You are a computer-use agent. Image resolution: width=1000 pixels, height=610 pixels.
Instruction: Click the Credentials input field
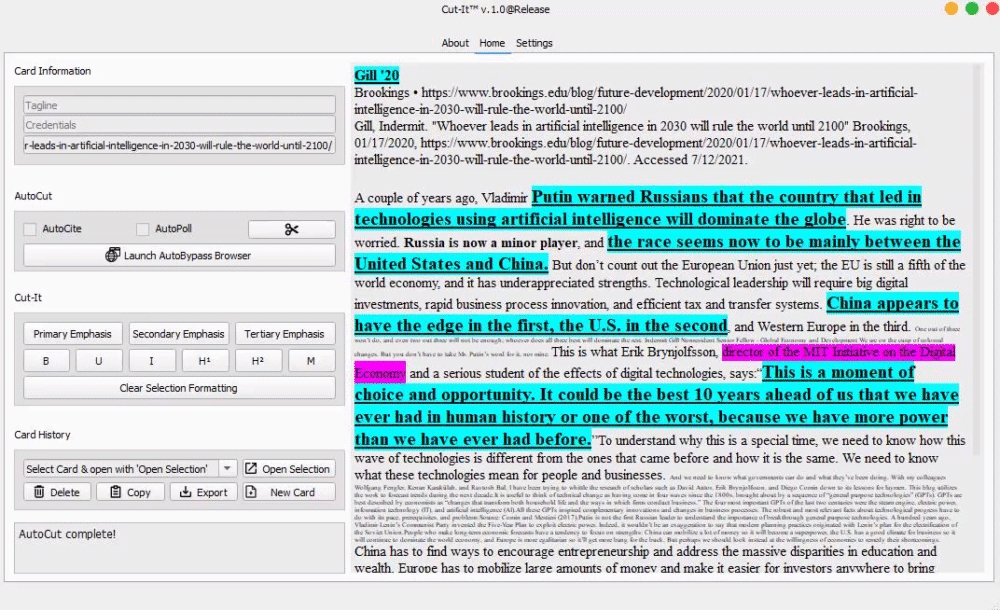tap(179, 125)
